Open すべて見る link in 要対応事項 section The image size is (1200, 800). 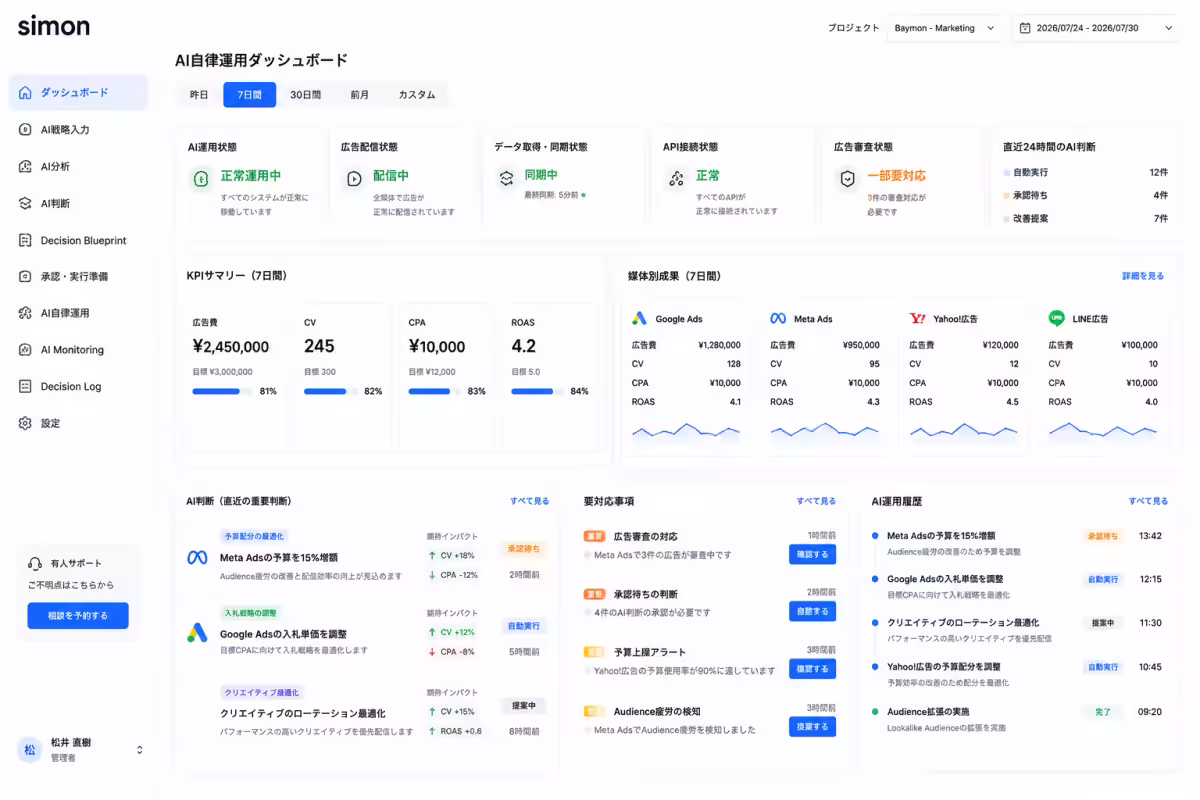(816, 501)
